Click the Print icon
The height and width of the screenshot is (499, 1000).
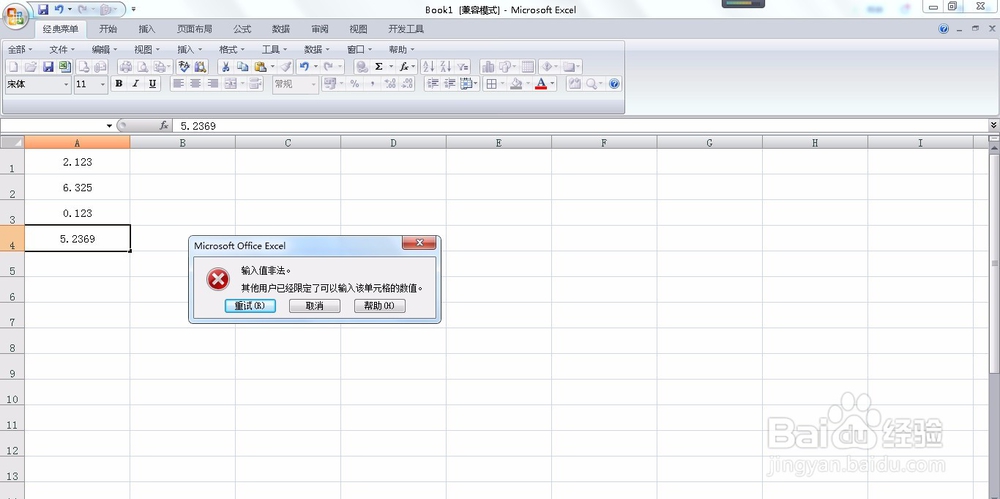(x=126, y=66)
